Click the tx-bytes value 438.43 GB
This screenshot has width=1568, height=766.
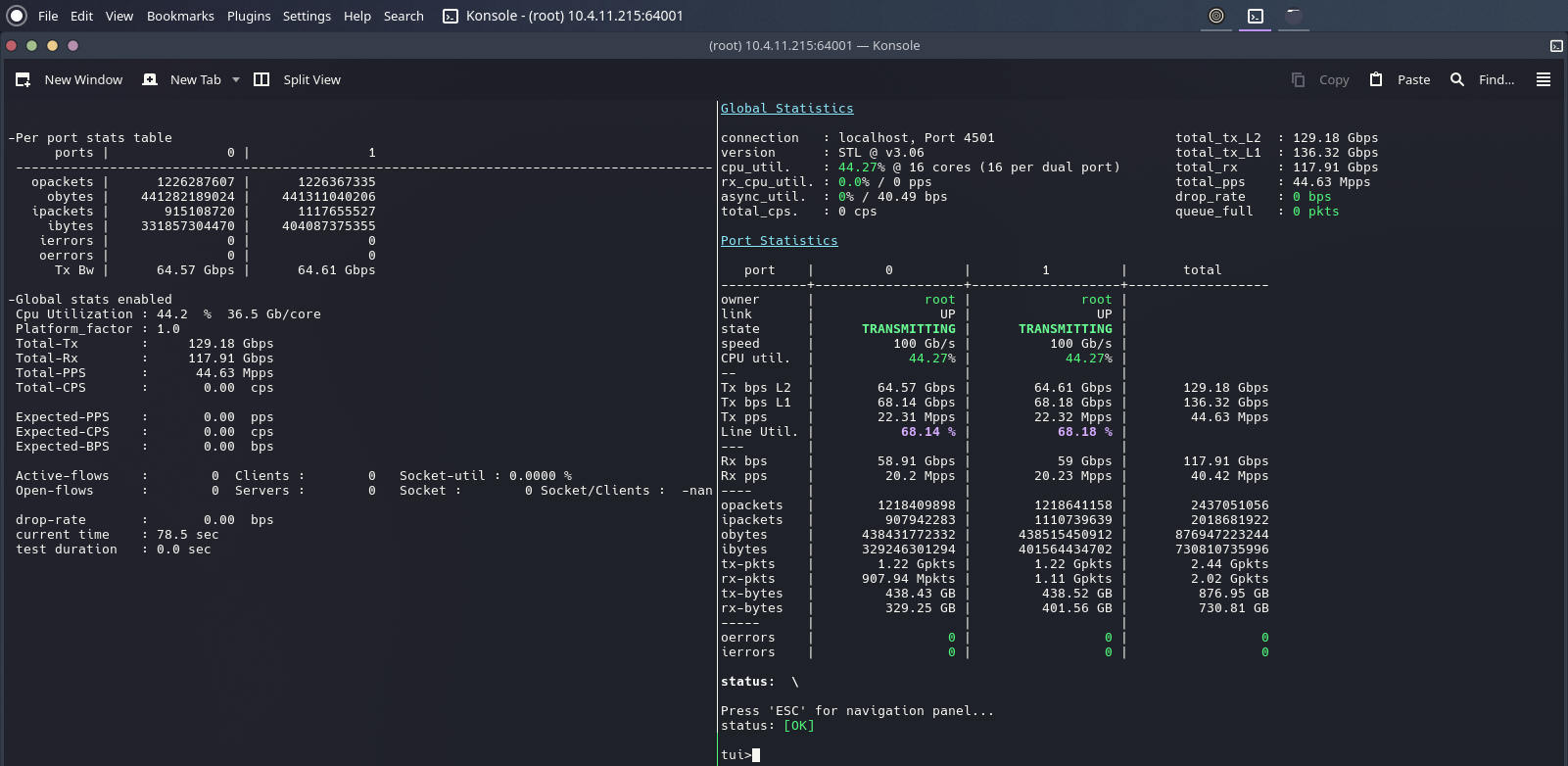pyautogui.click(x=921, y=594)
